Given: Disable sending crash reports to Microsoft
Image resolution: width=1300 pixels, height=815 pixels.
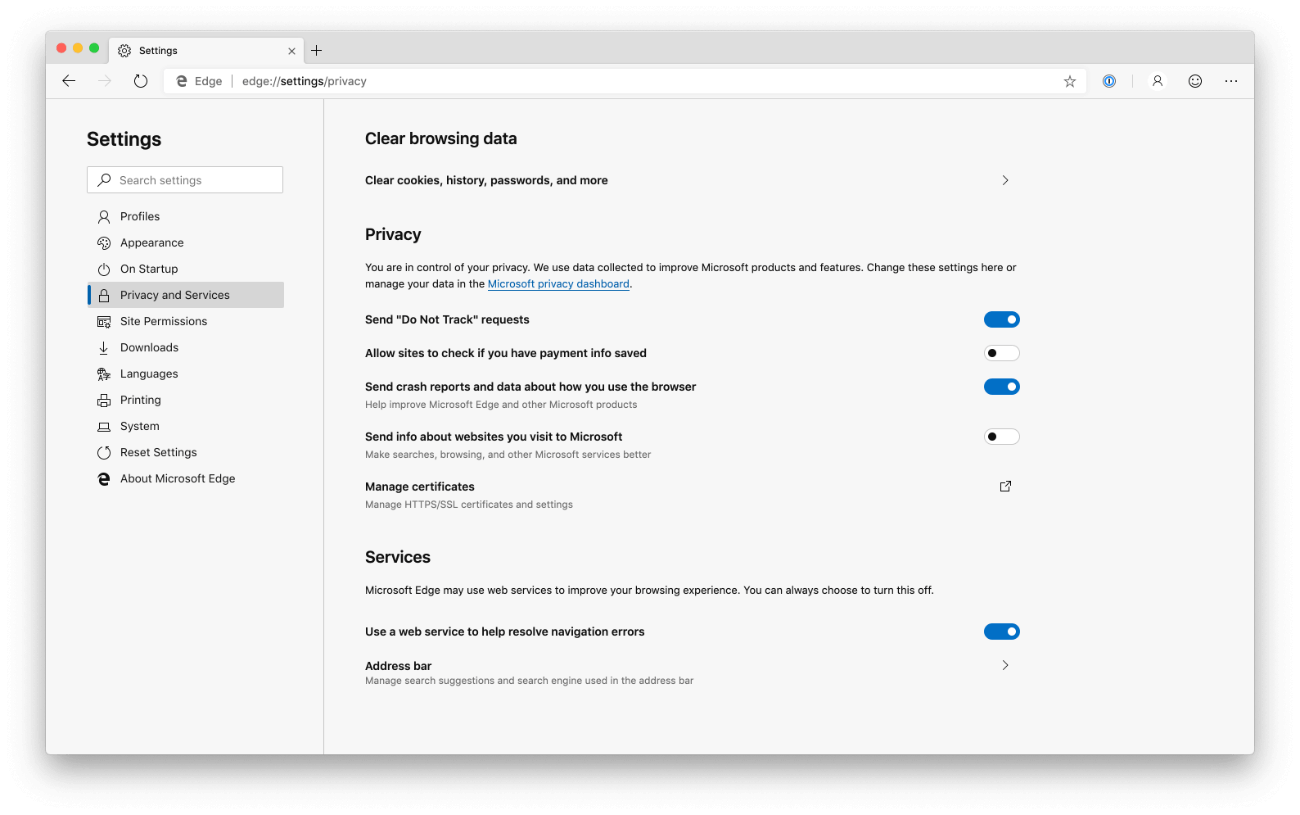Looking at the screenshot, I should tap(1002, 386).
